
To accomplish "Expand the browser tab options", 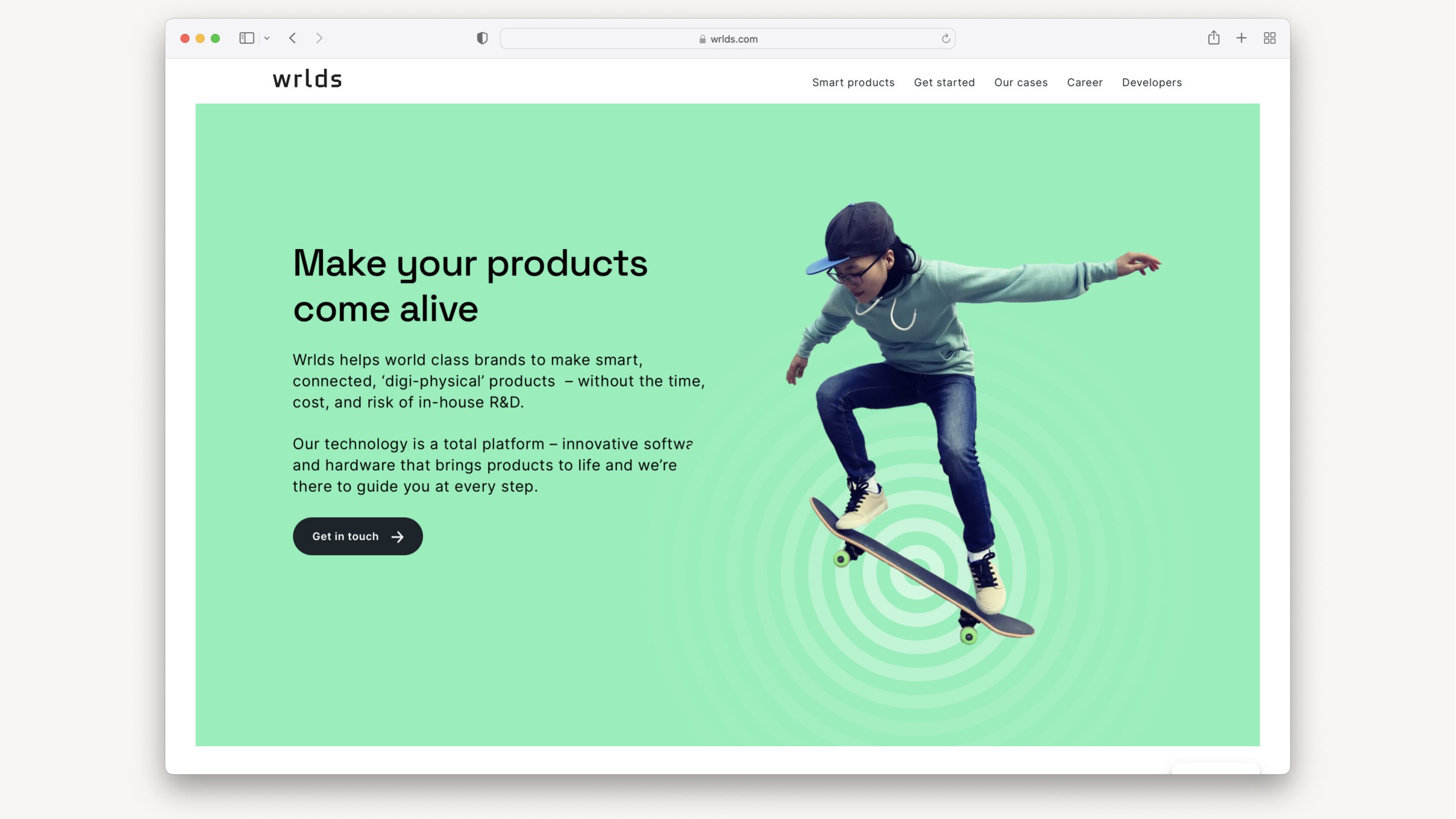I will click(x=267, y=38).
